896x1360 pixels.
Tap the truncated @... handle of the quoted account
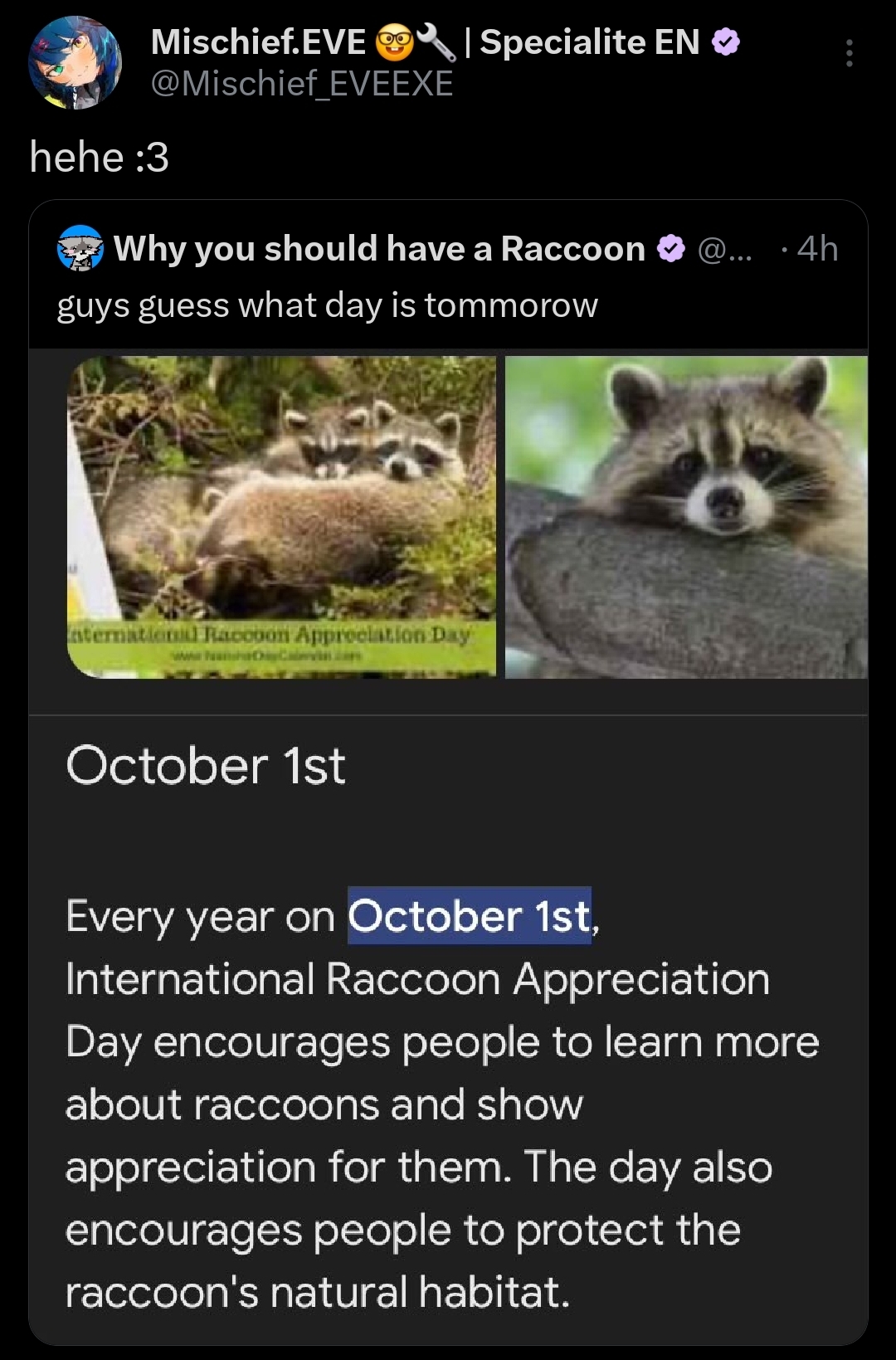click(x=725, y=248)
